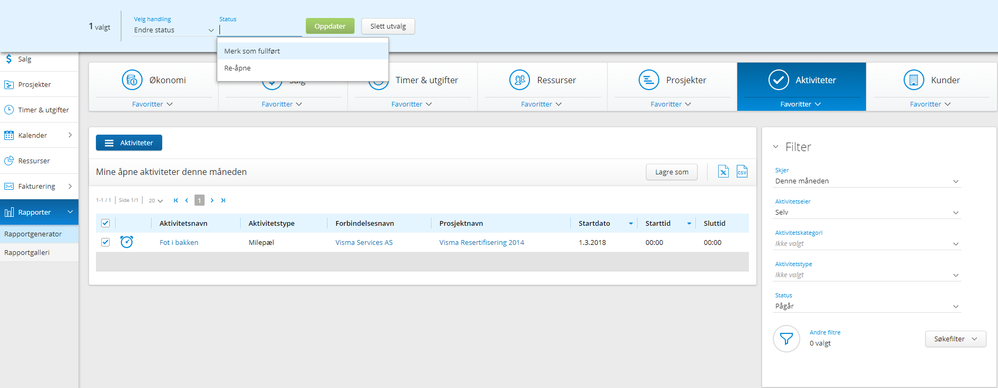Export report as CSV icon

pyautogui.click(x=741, y=171)
